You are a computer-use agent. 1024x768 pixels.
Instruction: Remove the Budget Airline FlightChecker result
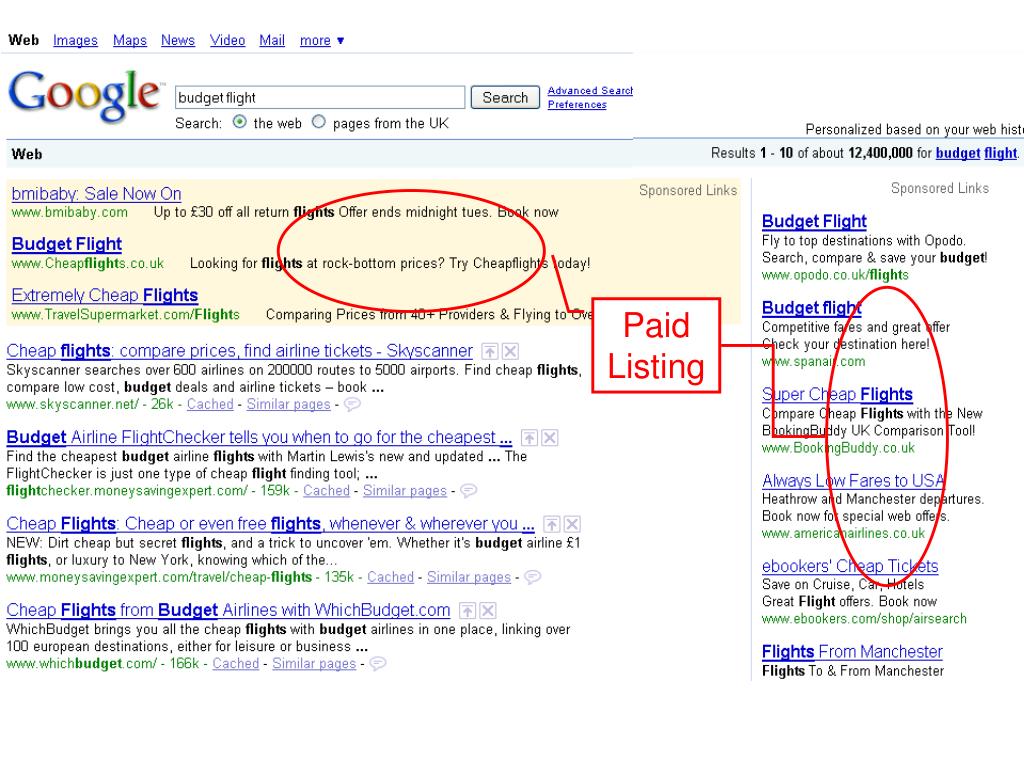coord(550,438)
